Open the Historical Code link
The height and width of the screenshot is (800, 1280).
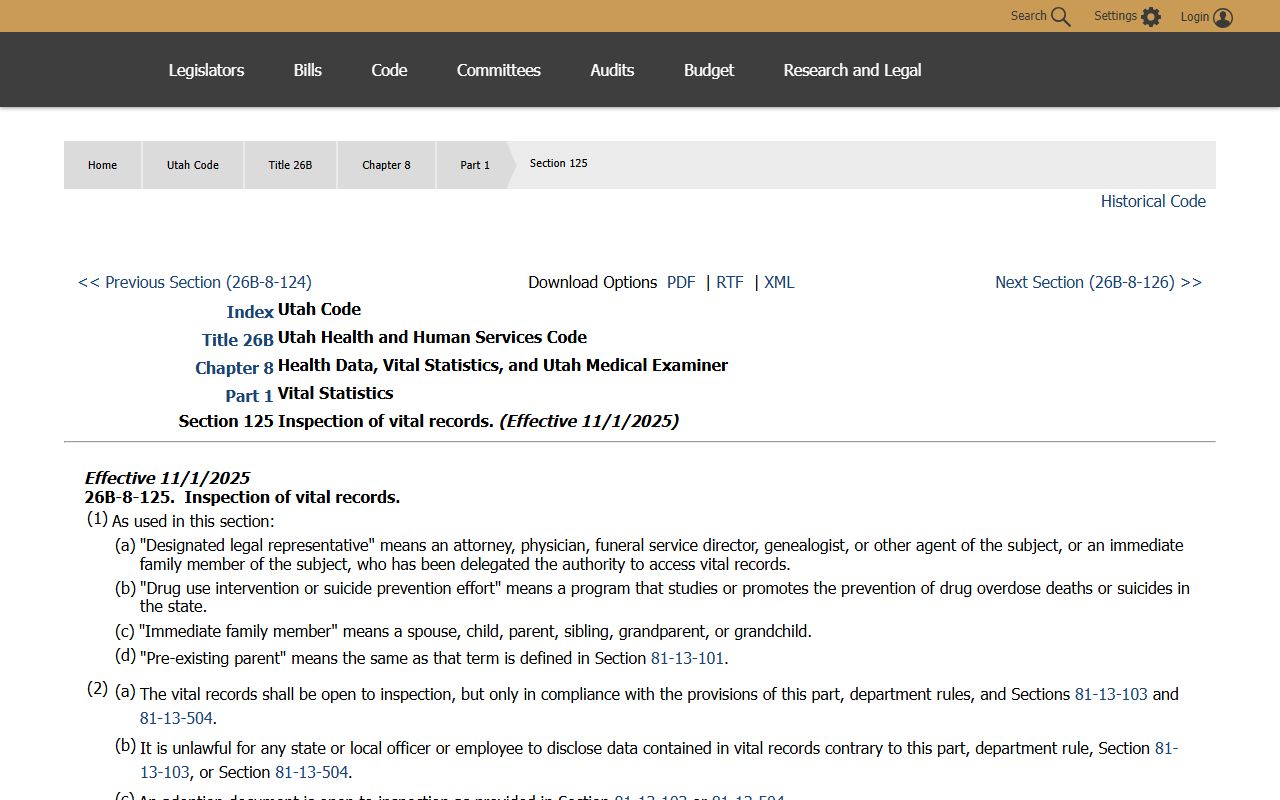point(1153,201)
